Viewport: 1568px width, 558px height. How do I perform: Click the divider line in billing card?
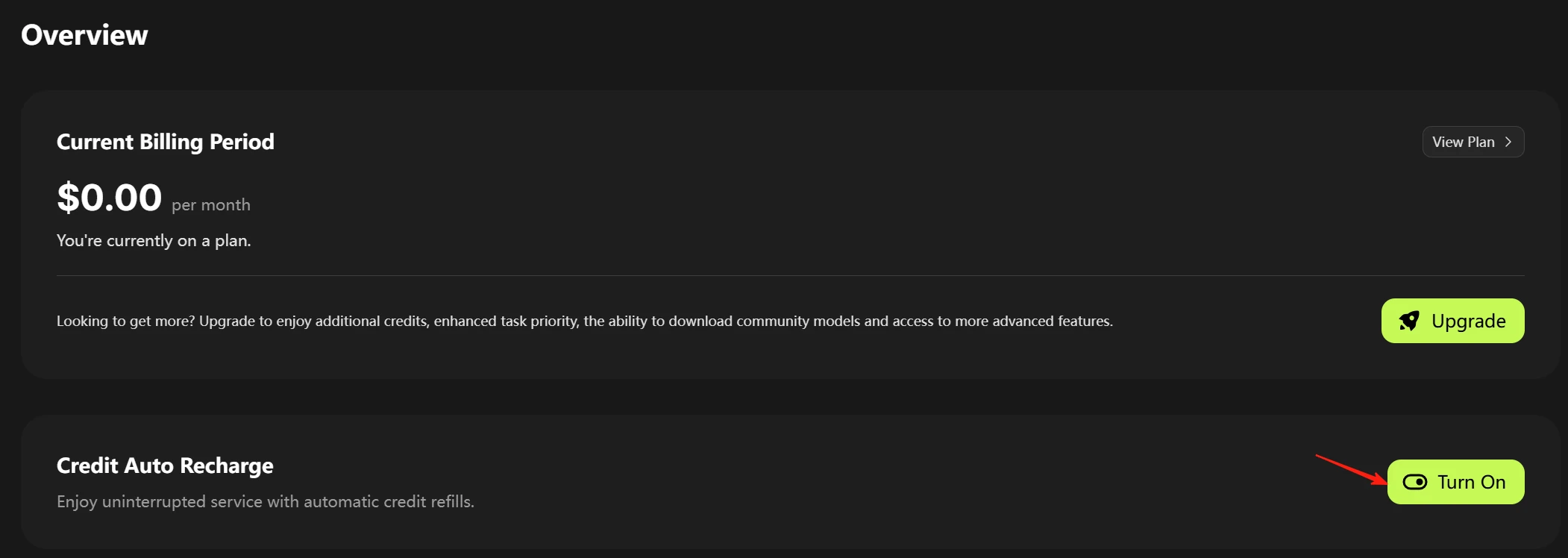(x=791, y=275)
